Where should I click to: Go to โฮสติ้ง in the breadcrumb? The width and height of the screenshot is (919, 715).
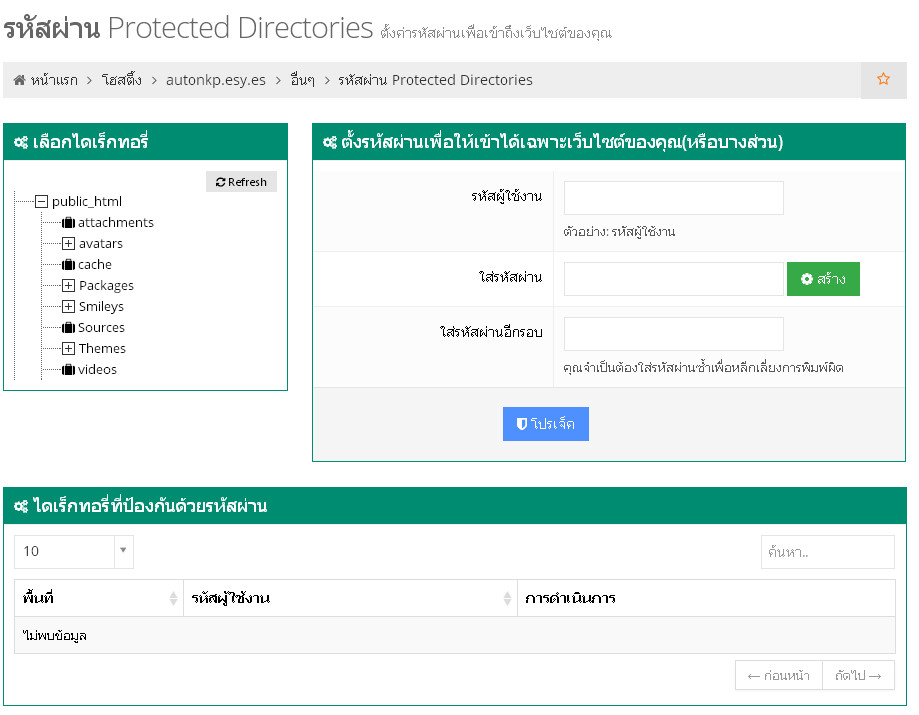[x=128, y=80]
